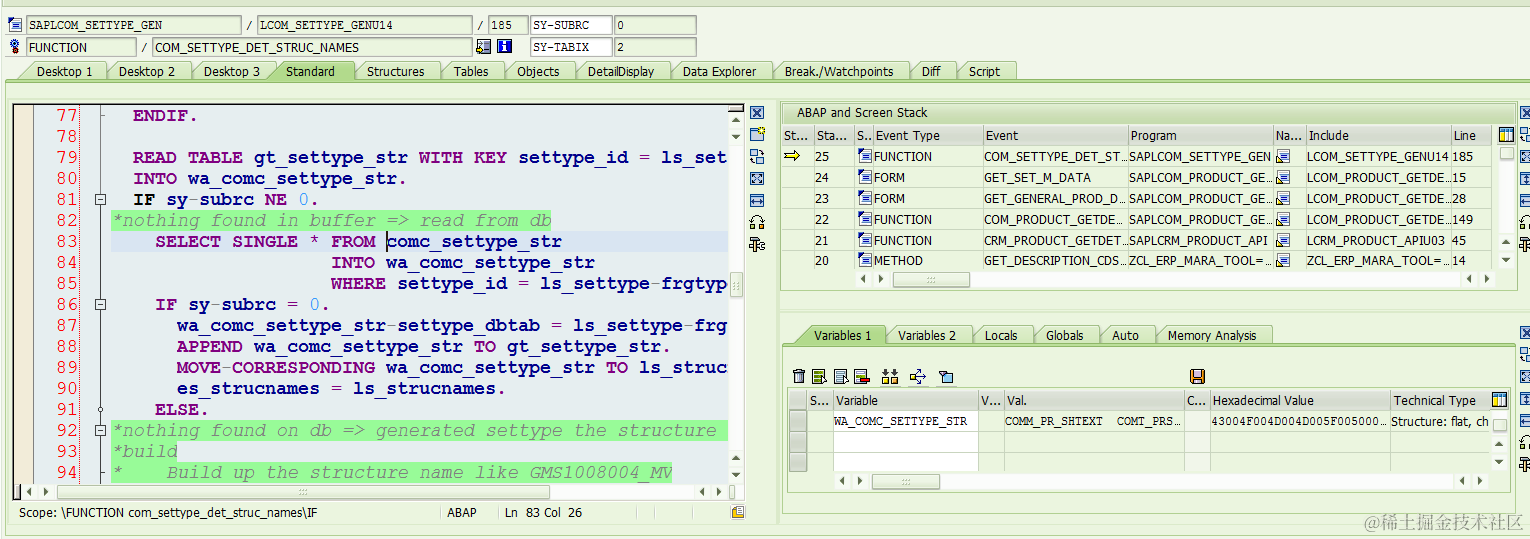This screenshot has width=1530, height=539.
Task: Click the Technical Type column header
Action: pos(1439,400)
